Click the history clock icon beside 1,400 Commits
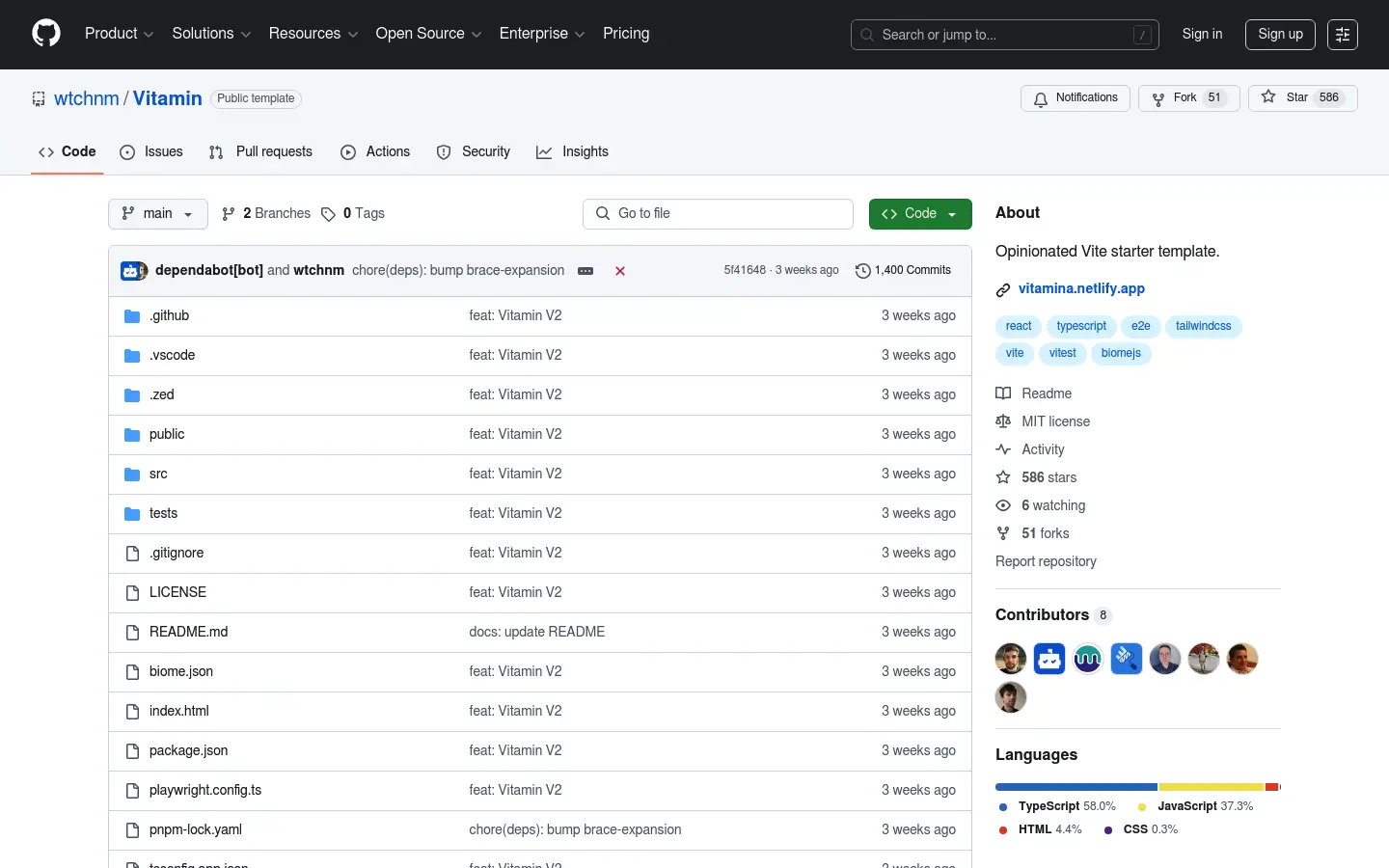This screenshot has height=868, width=1389. pos(863,271)
